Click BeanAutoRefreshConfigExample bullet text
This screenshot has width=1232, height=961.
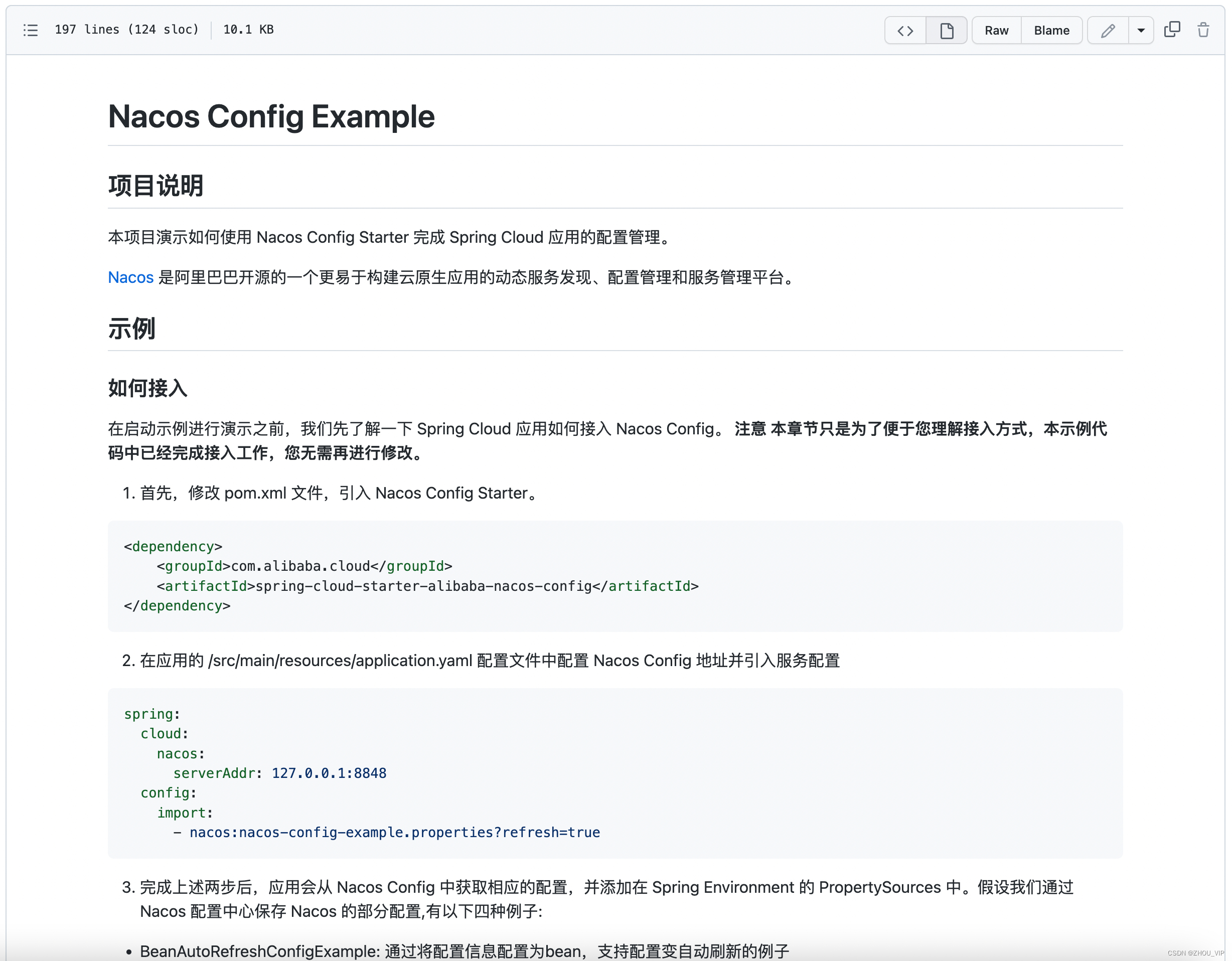pyautogui.click(x=464, y=951)
